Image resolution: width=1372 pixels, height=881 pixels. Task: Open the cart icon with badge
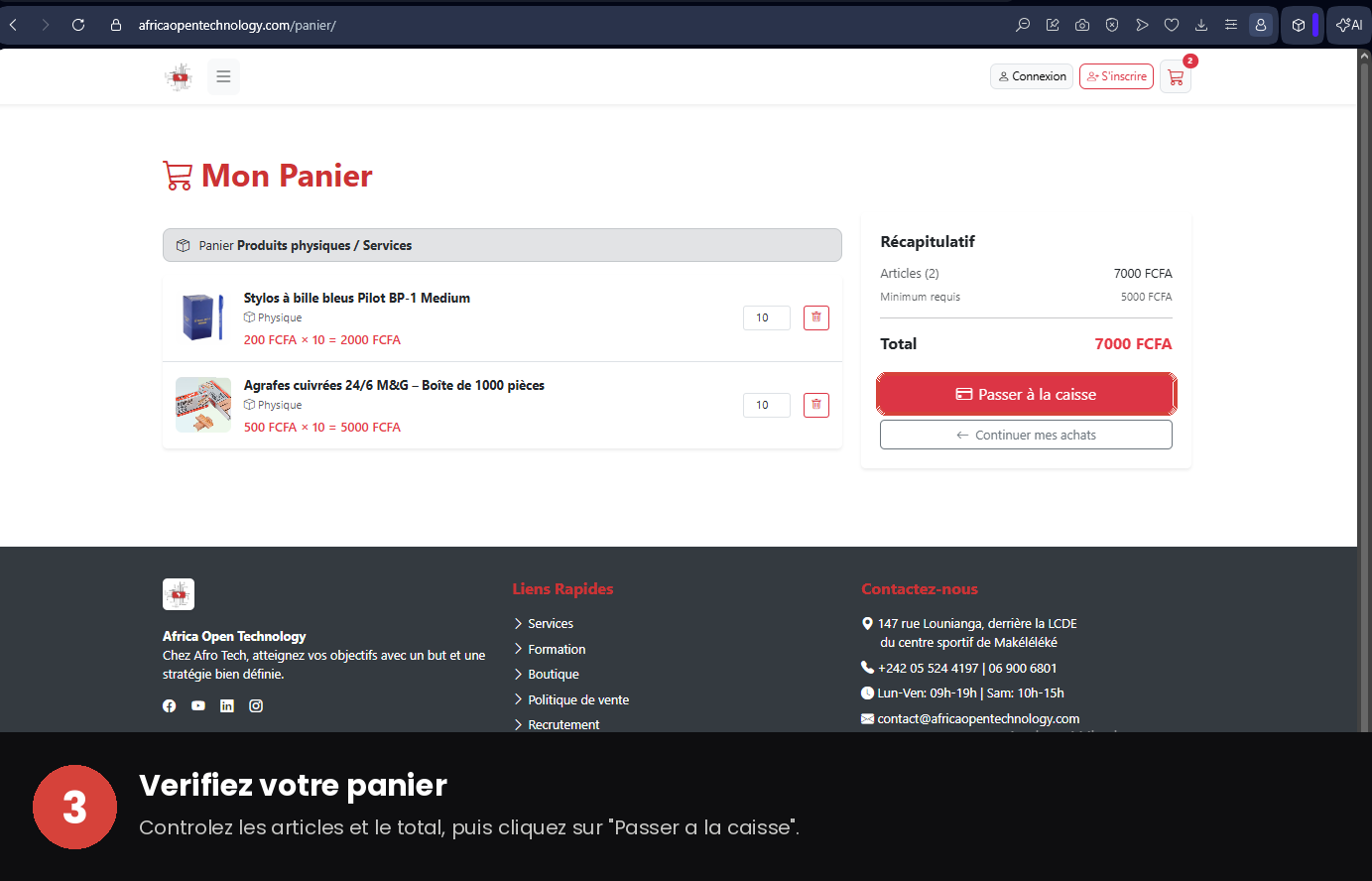pyautogui.click(x=1176, y=76)
